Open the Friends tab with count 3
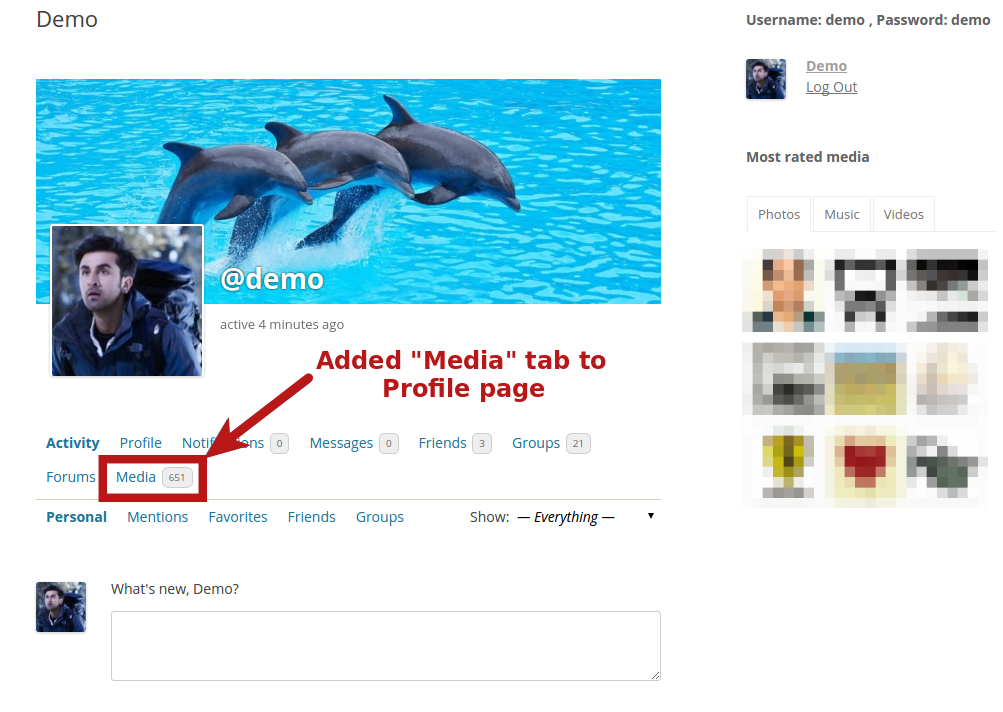Screen dimensions: 1003x712 coord(442,443)
